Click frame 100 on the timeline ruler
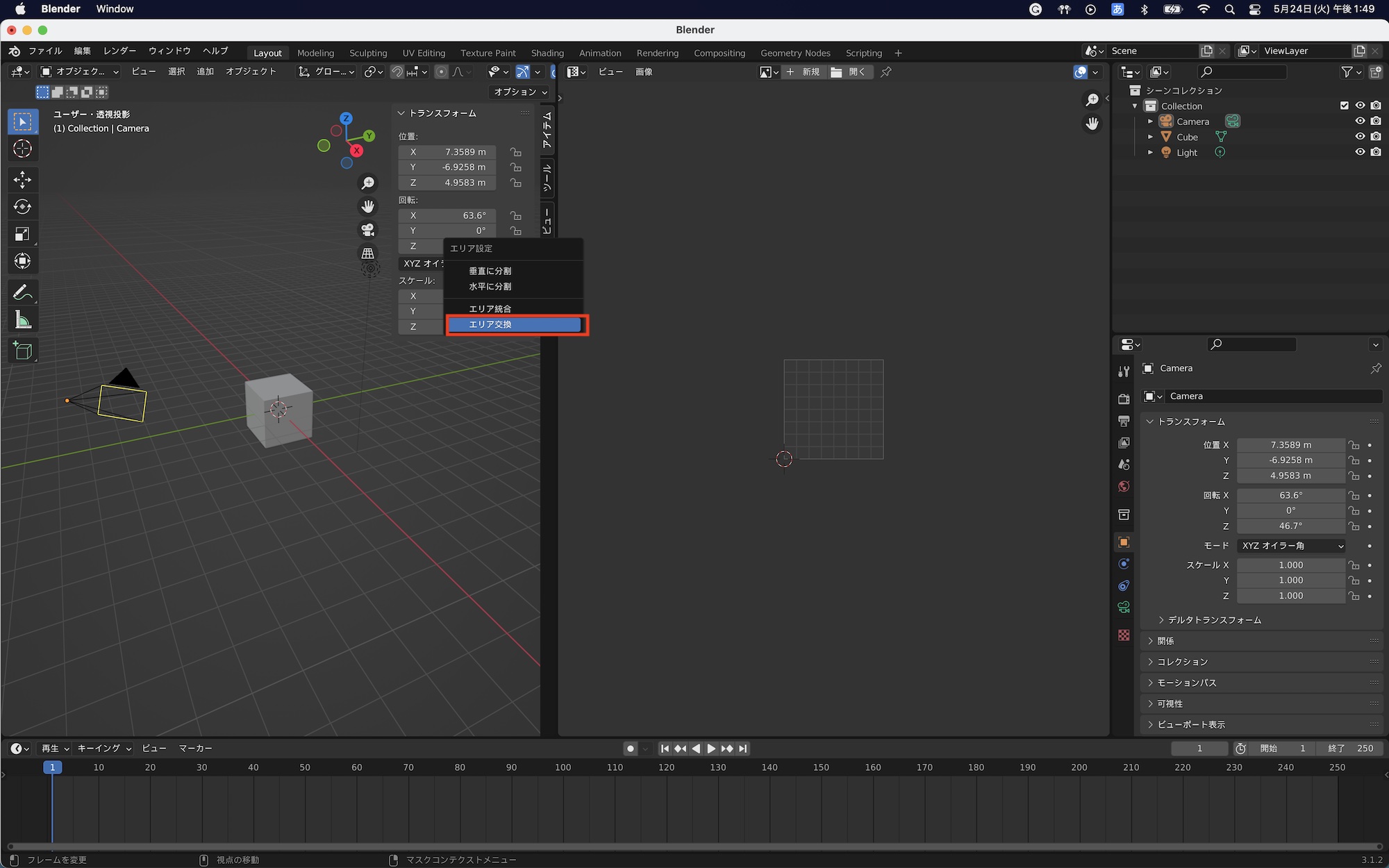Viewport: 1389px width, 868px height. [563, 767]
